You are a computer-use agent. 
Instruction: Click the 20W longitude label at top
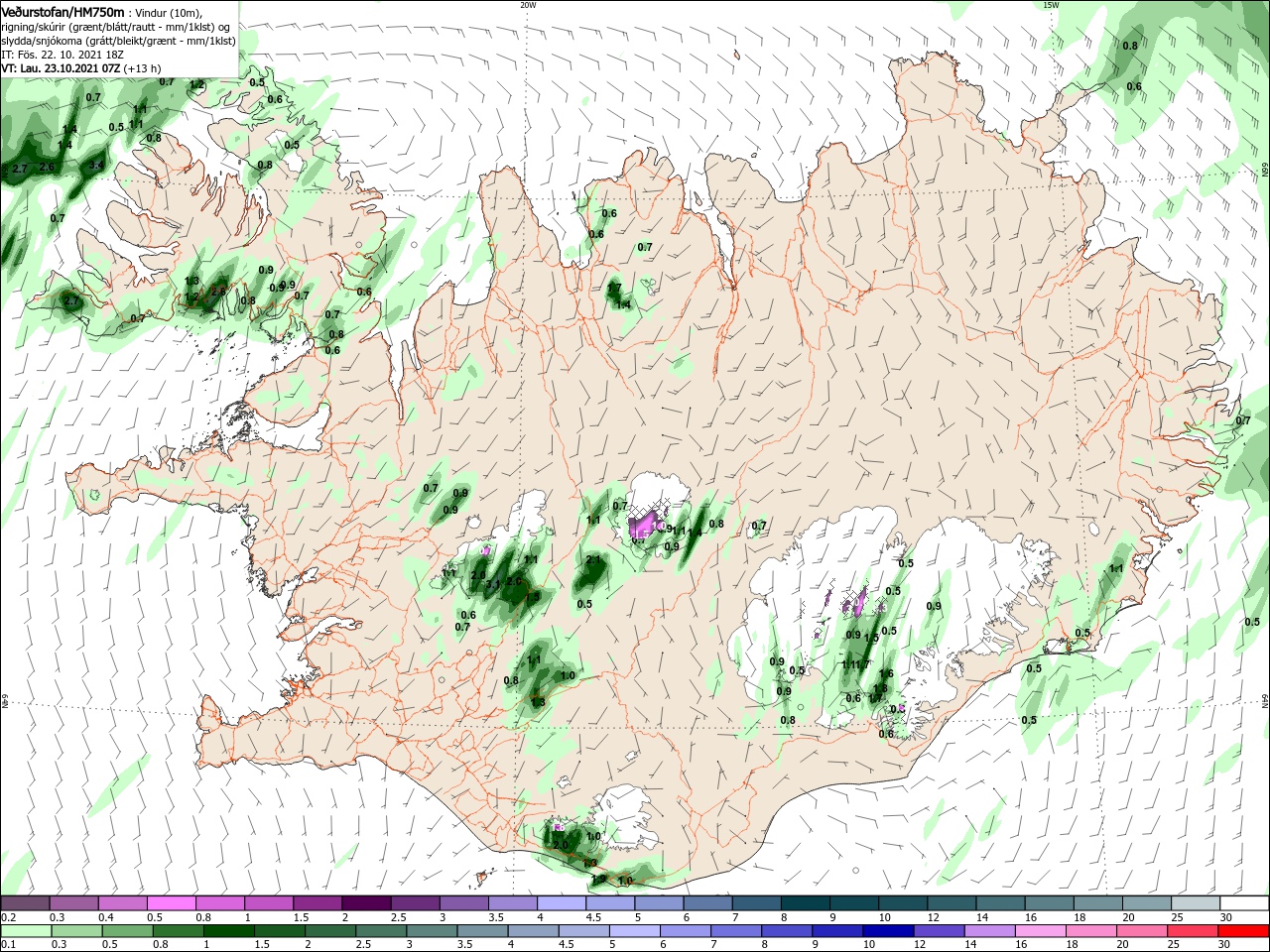[528, 5]
